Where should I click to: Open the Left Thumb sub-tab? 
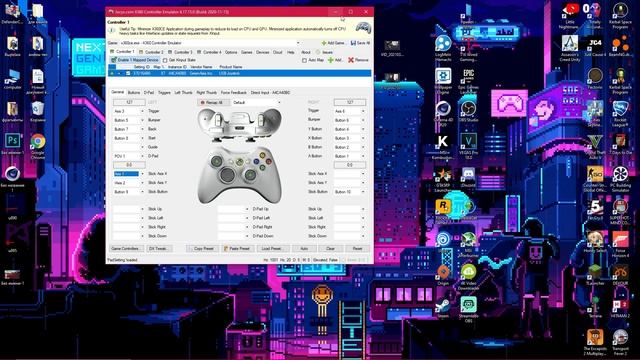click(183, 93)
